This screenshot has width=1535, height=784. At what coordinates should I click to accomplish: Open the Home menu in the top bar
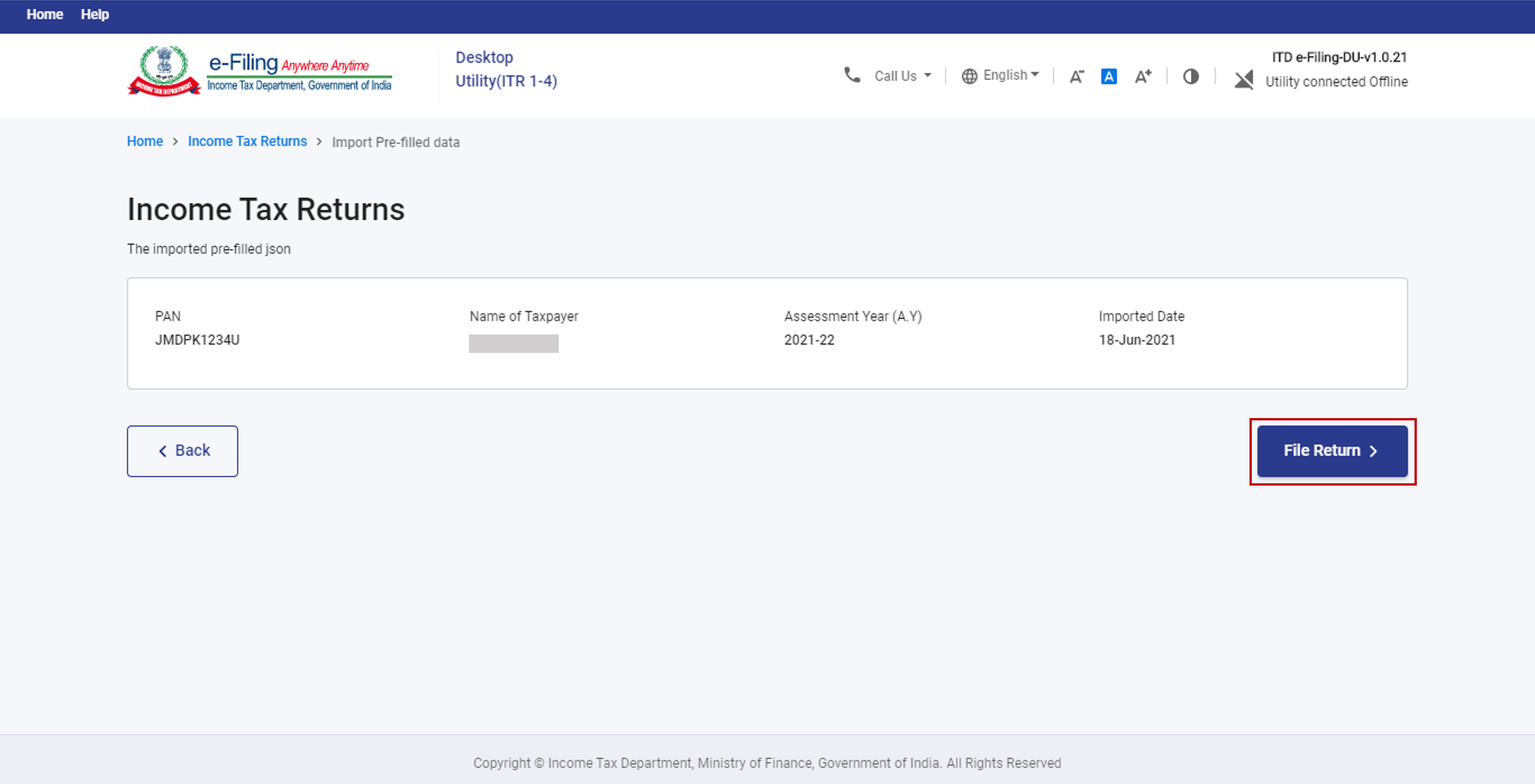tap(45, 15)
